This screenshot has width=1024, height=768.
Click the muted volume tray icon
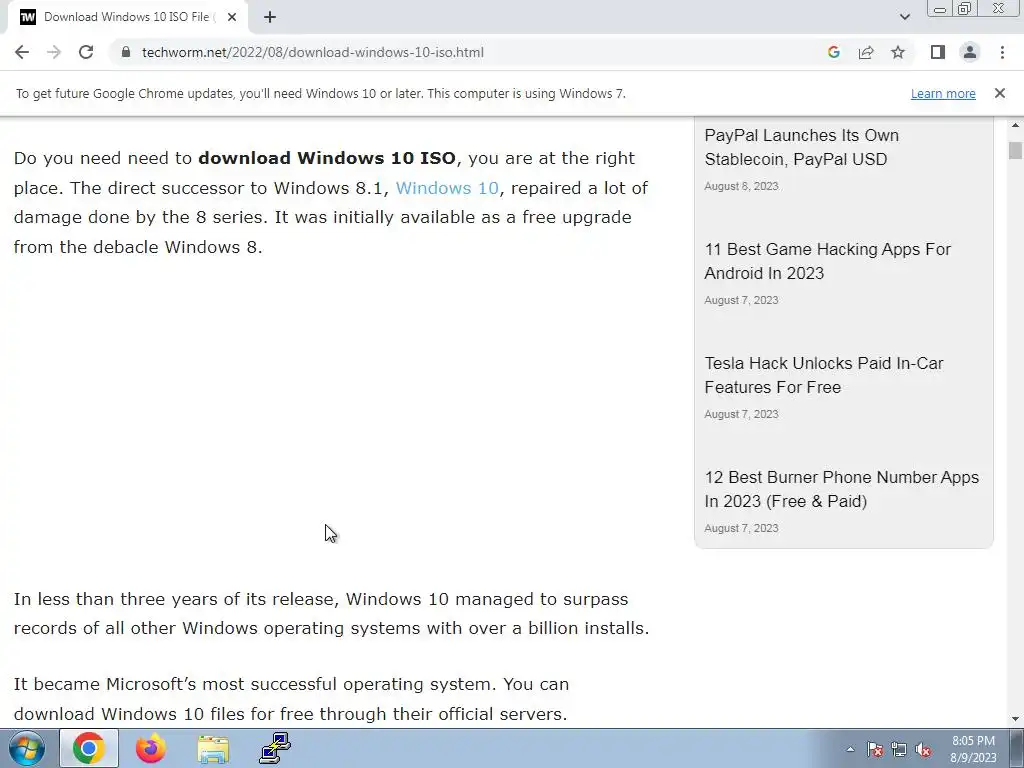click(x=923, y=749)
